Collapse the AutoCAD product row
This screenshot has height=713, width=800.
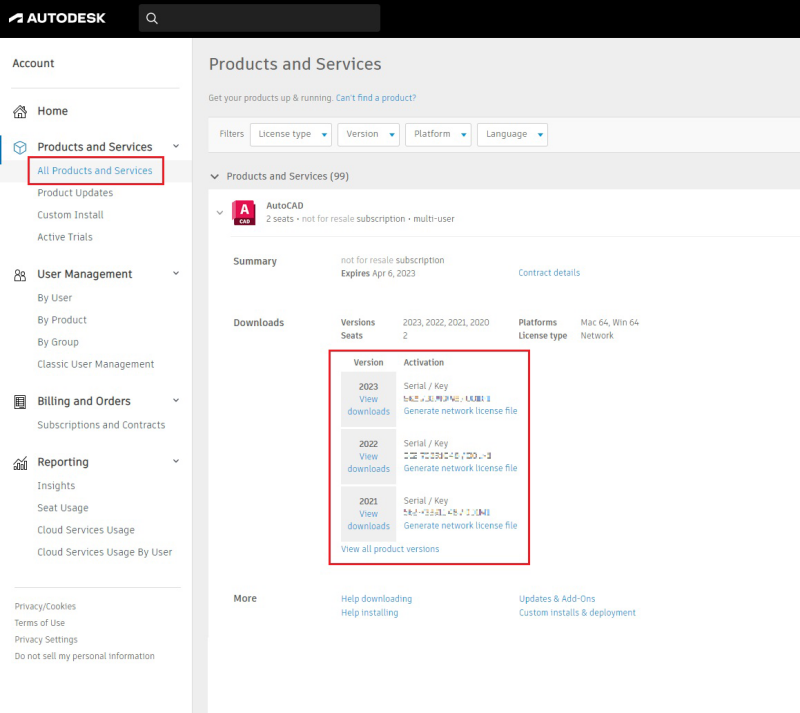pos(220,212)
